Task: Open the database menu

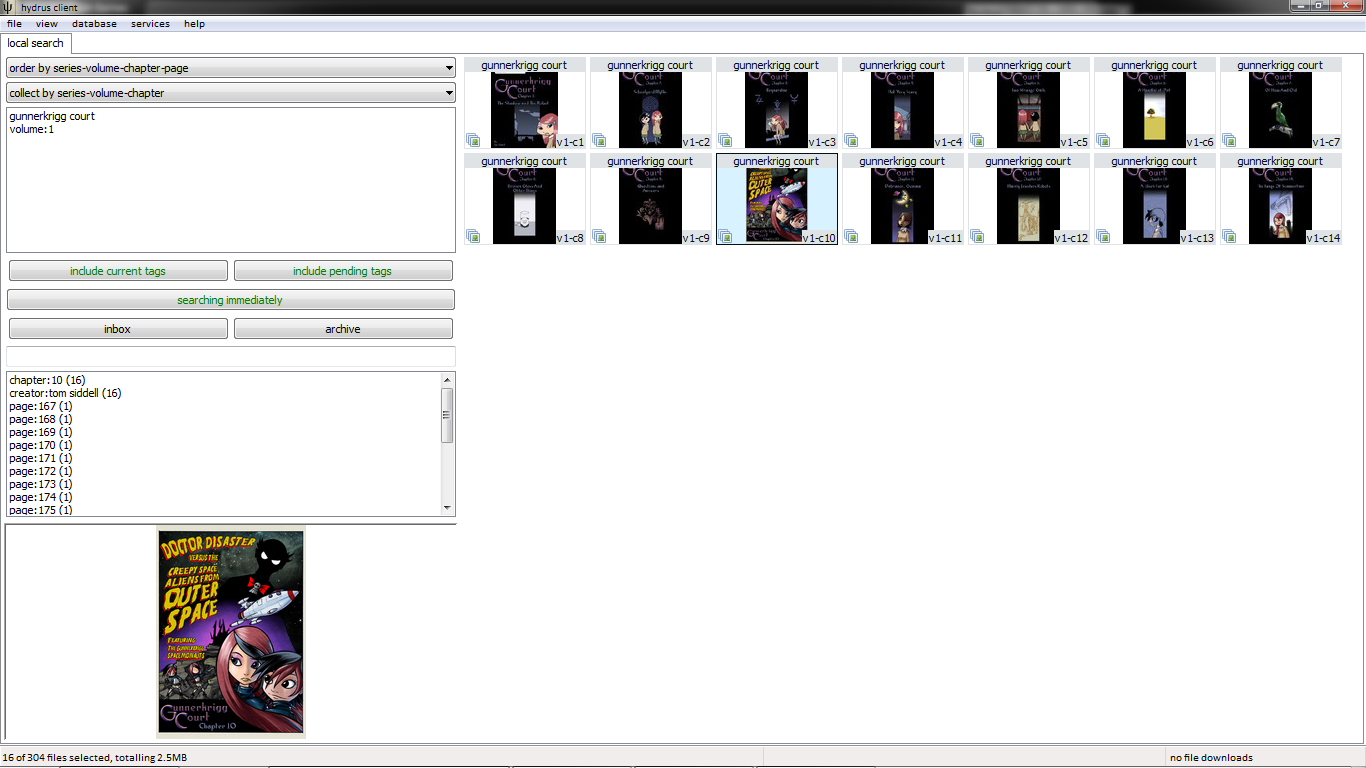Action: (94, 24)
